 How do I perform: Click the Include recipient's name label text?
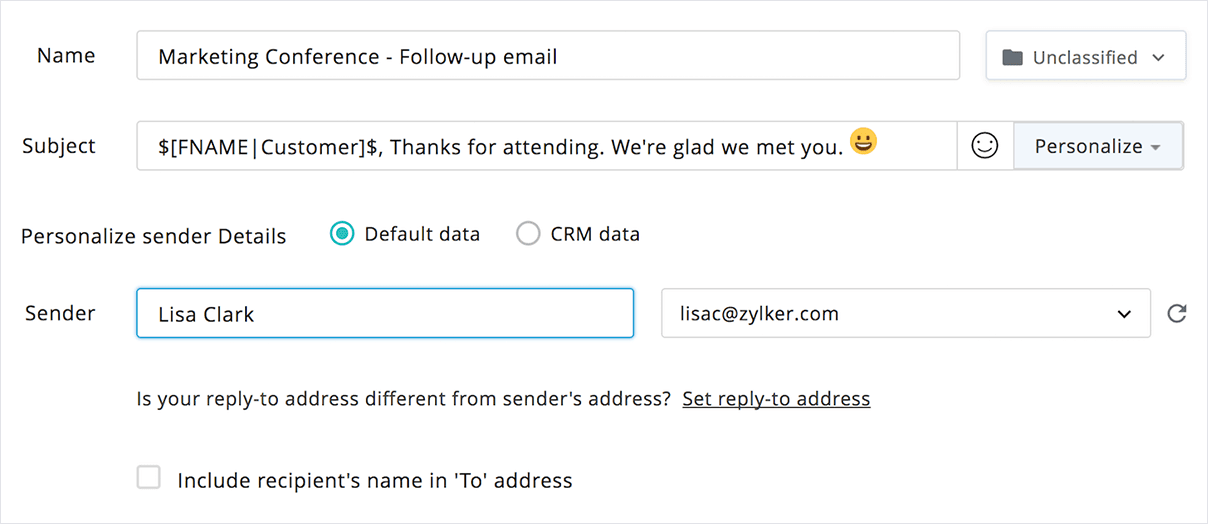pos(375,481)
